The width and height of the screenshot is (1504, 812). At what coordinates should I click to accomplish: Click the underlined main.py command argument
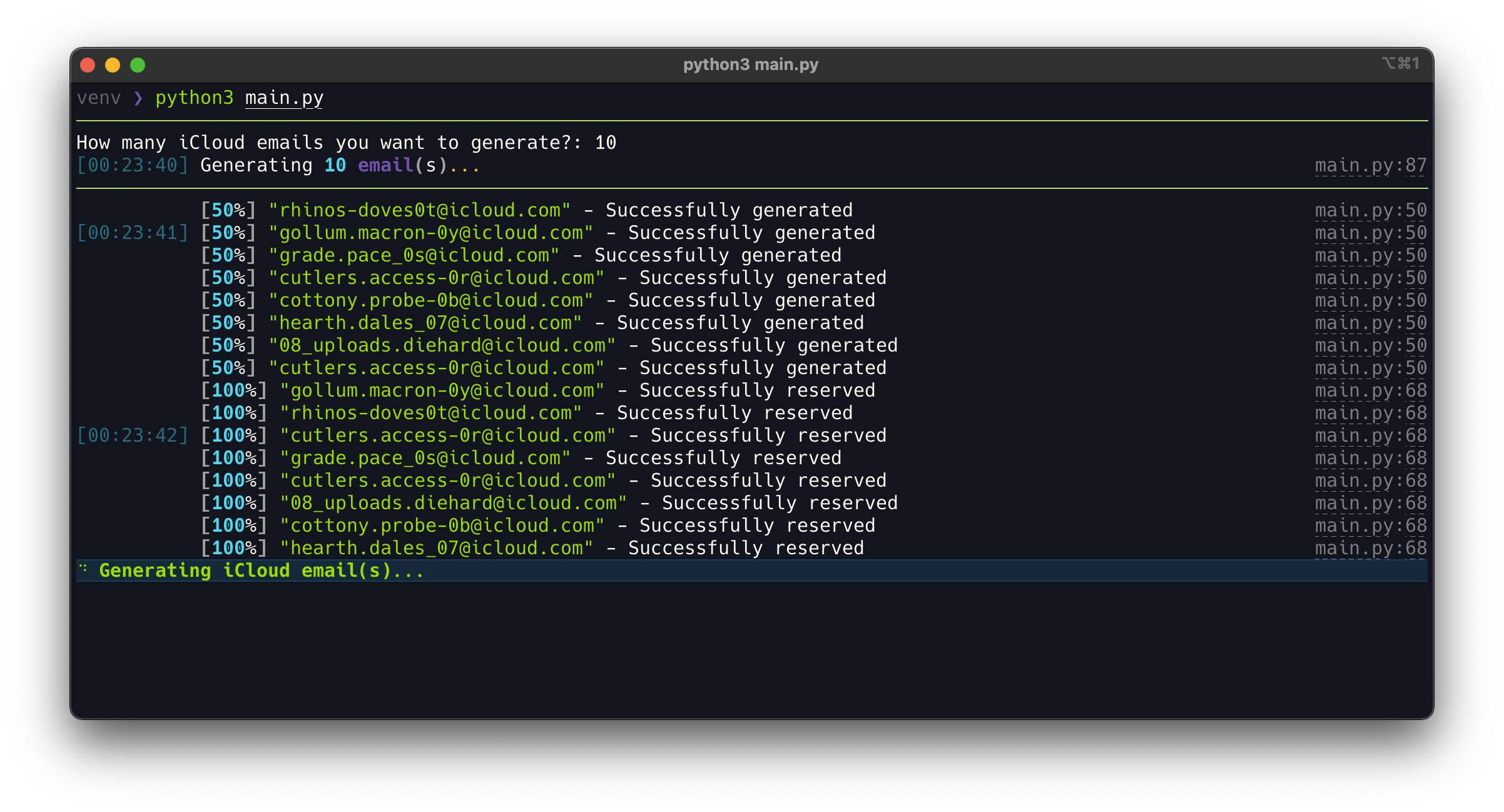pos(284,98)
